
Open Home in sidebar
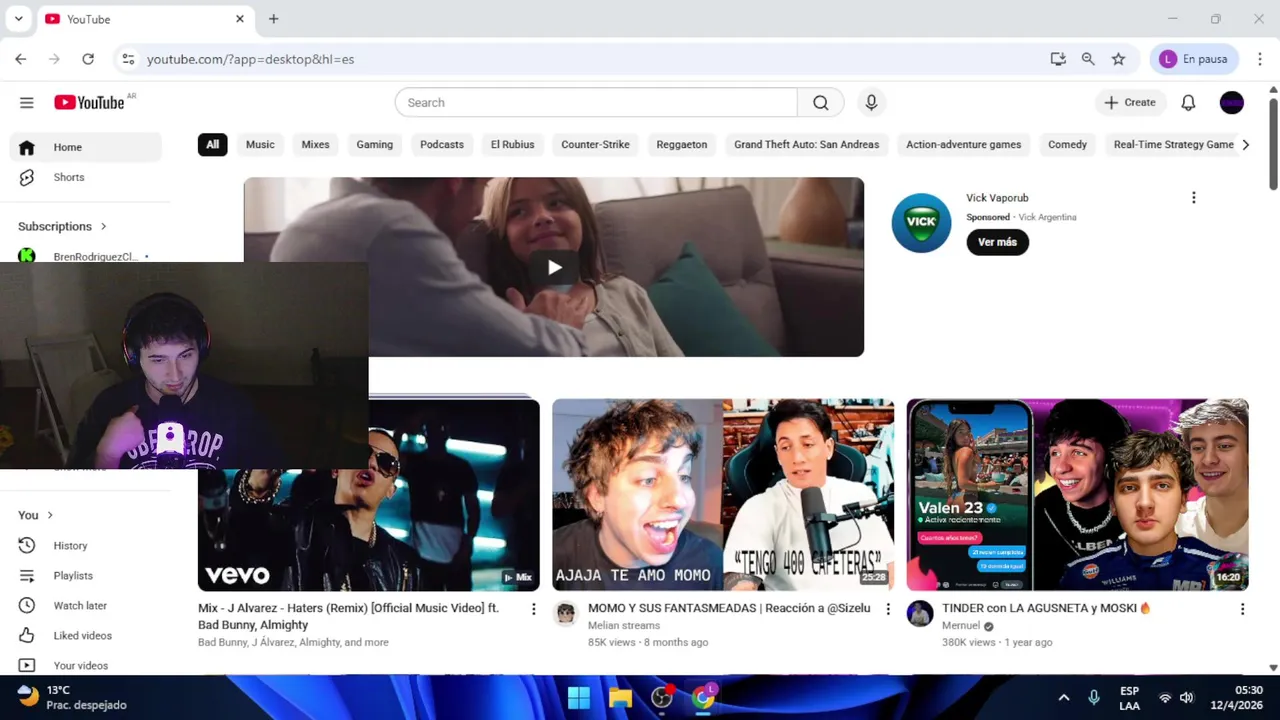coord(86,147)
